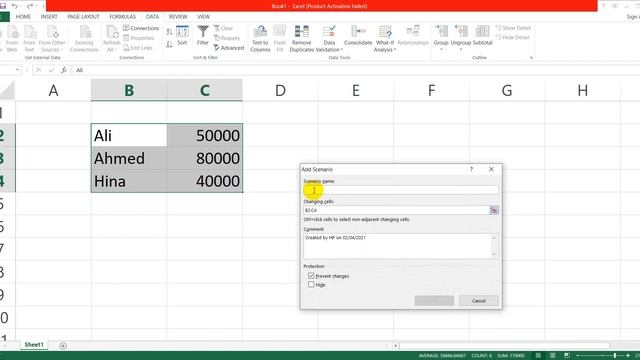Click Edit Links in ribbon
This screenshot has height=360, width=640.
[138, 48]
